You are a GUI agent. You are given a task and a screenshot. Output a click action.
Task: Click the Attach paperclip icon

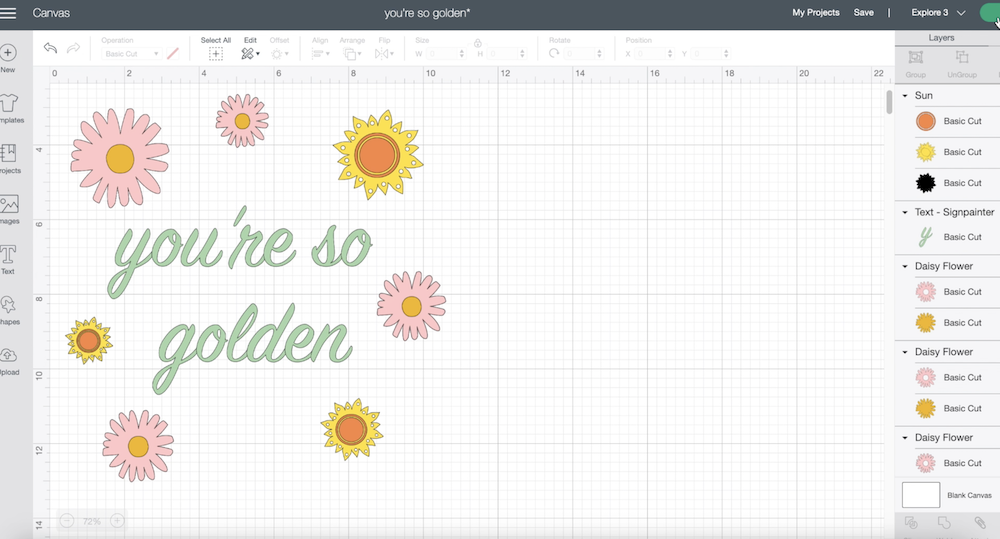click(x=980, y=523)
